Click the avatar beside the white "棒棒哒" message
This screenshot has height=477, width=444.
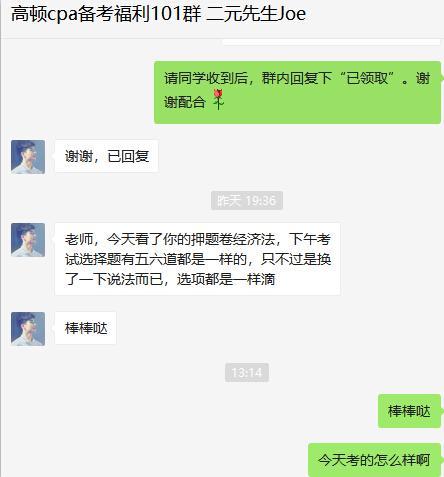click(28, 329)
